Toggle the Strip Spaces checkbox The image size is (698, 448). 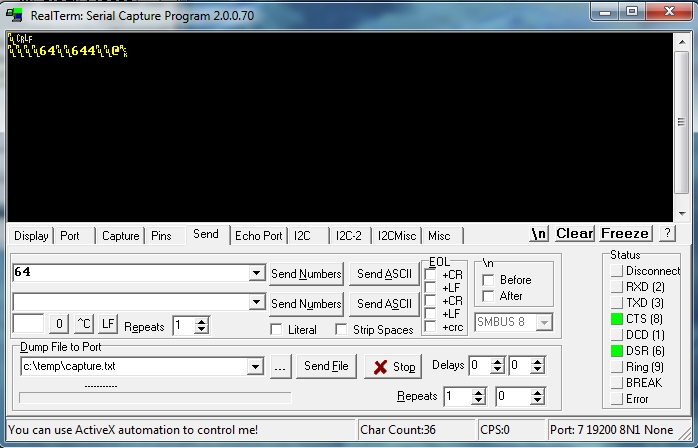click(341, 329)
